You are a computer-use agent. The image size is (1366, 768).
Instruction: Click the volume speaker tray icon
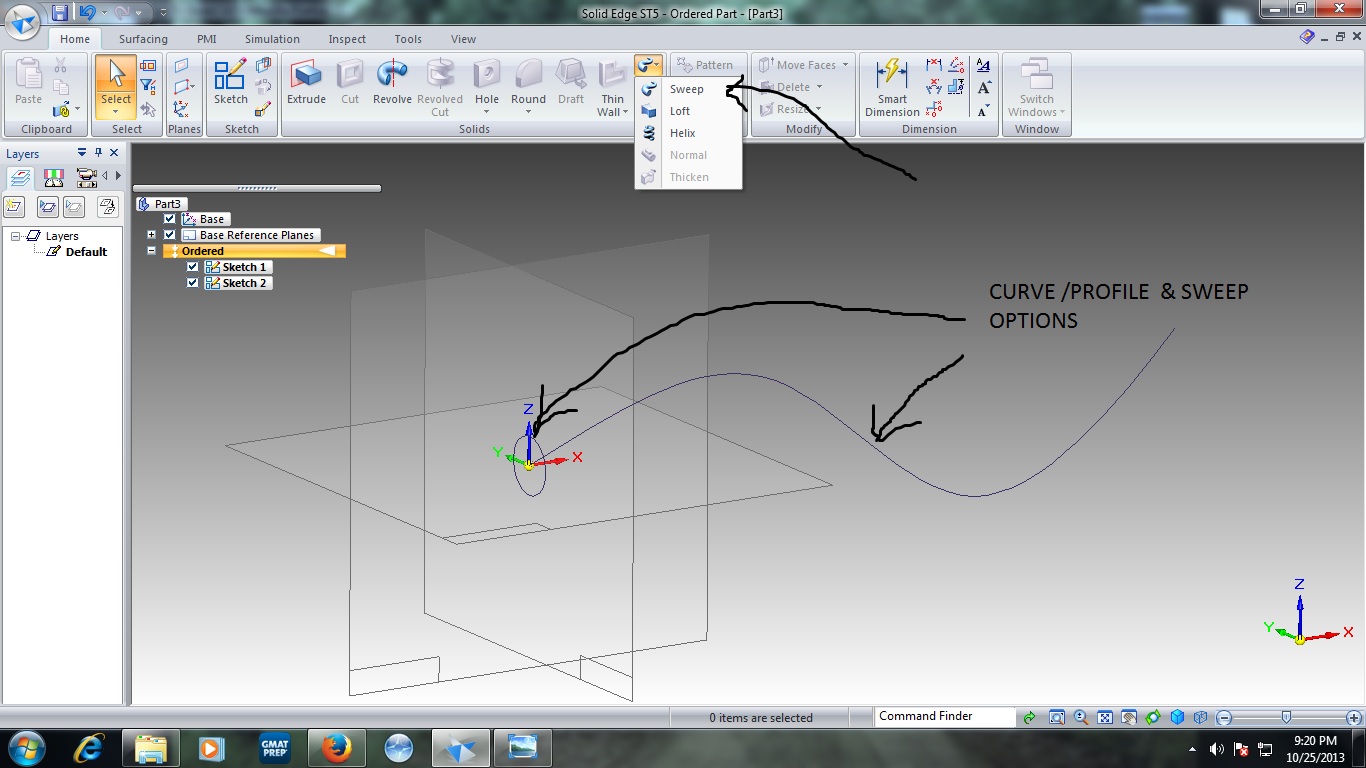pos(1217,749)
